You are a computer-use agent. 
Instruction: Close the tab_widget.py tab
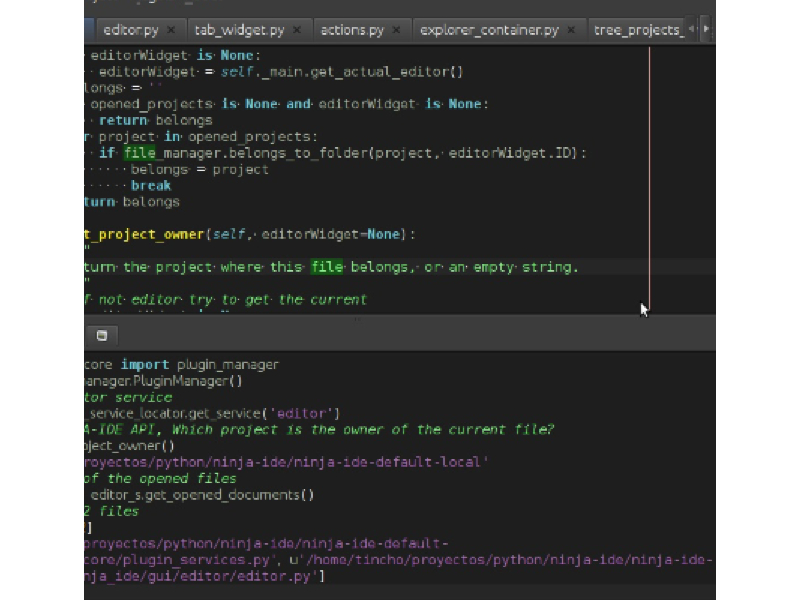click(x=298, y=31)
